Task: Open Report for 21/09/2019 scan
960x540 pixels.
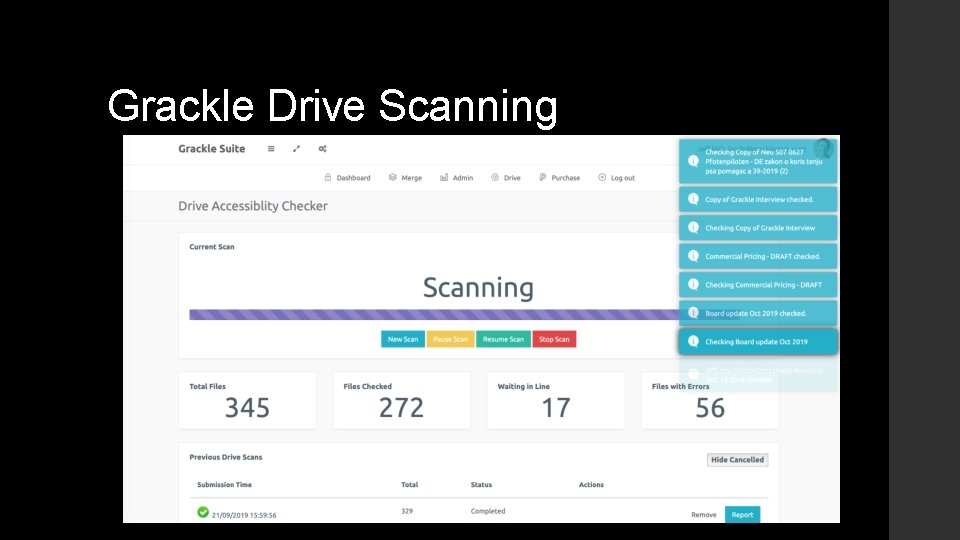Action: [x=742, y=515]
